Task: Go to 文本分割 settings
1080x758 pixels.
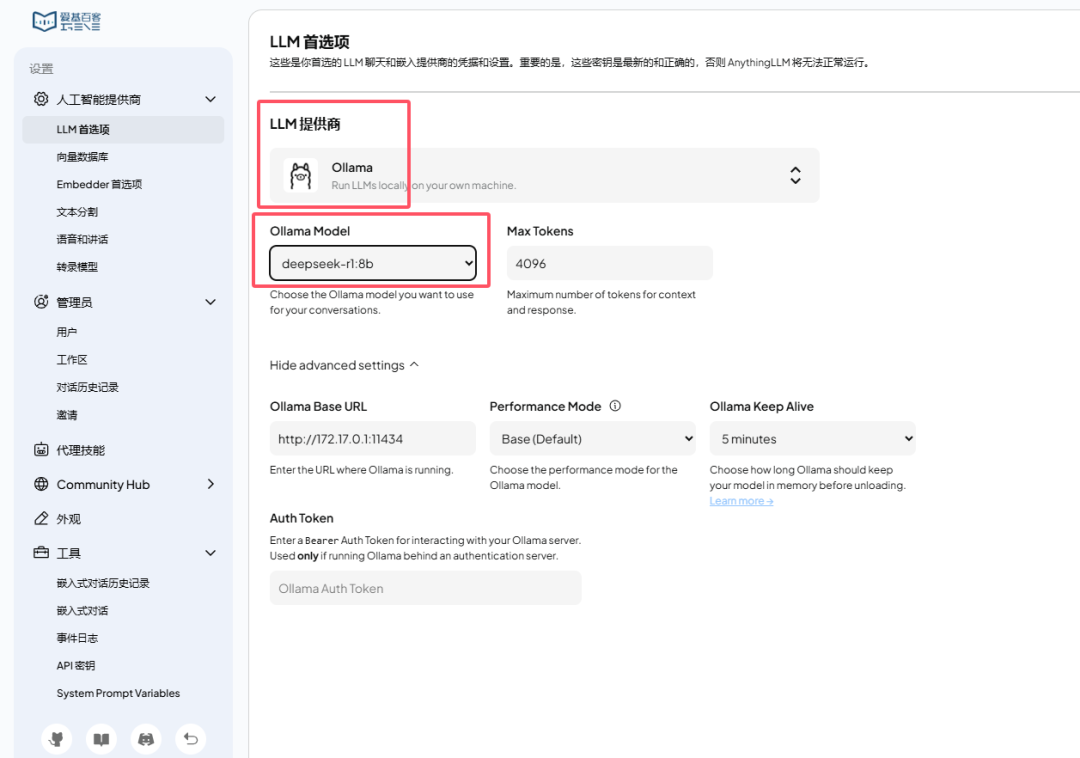Action: (x=77, y=212)
